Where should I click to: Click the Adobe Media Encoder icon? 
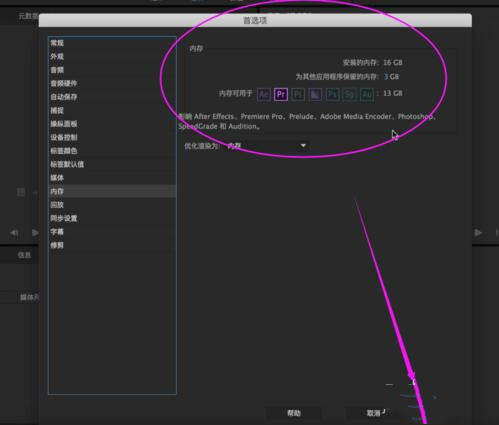point(315,94)
